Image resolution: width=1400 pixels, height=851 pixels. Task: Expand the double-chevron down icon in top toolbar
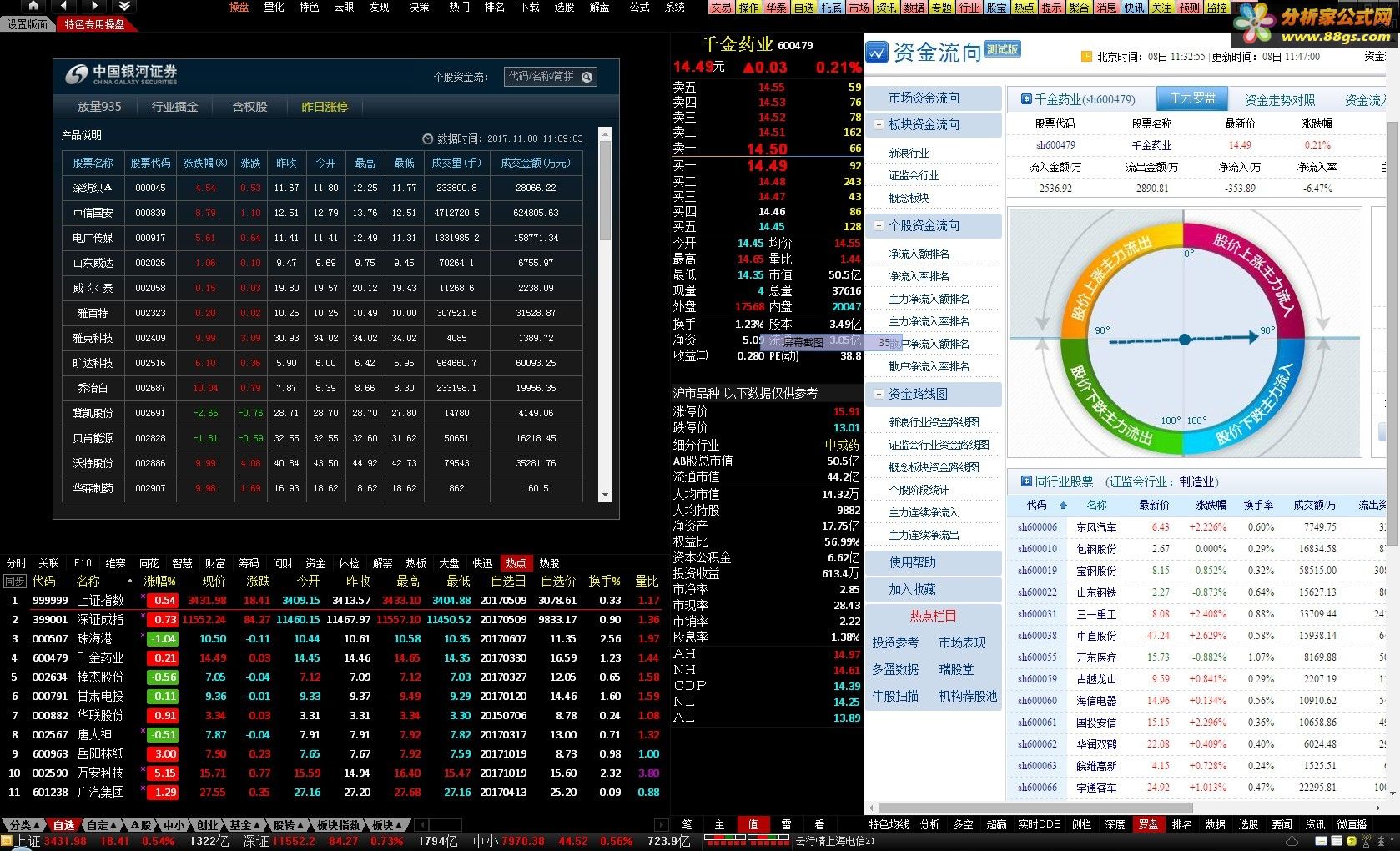tap(123, 6)
